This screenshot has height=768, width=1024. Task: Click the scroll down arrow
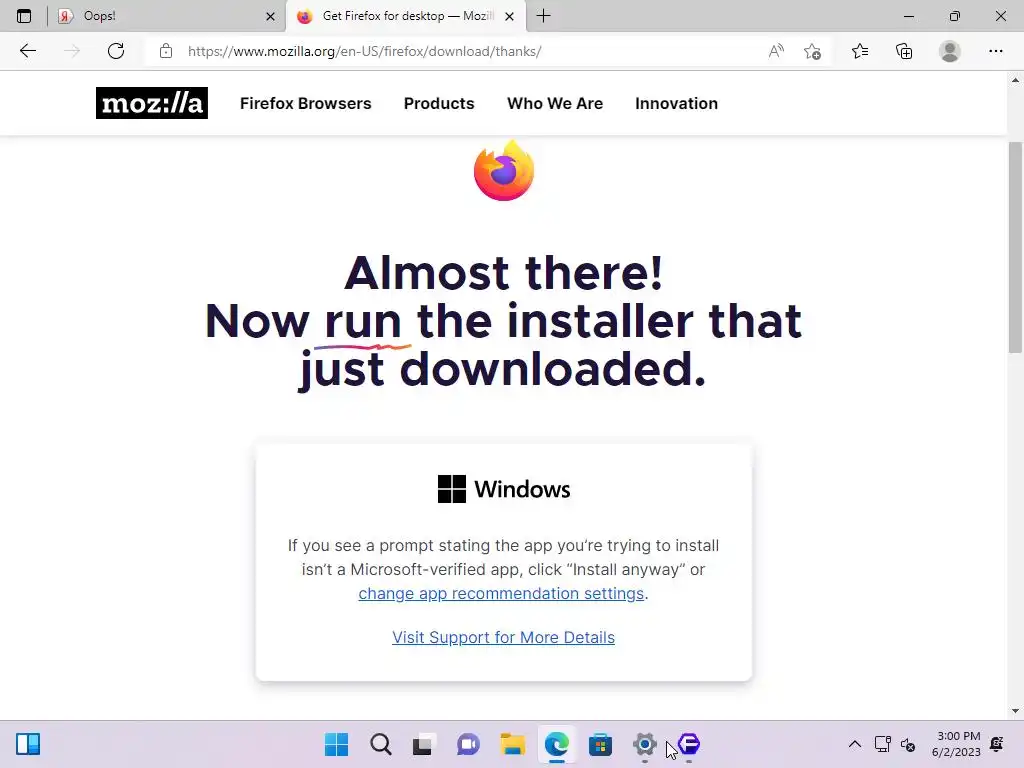pyautogui.click(x=1016, y=711)
